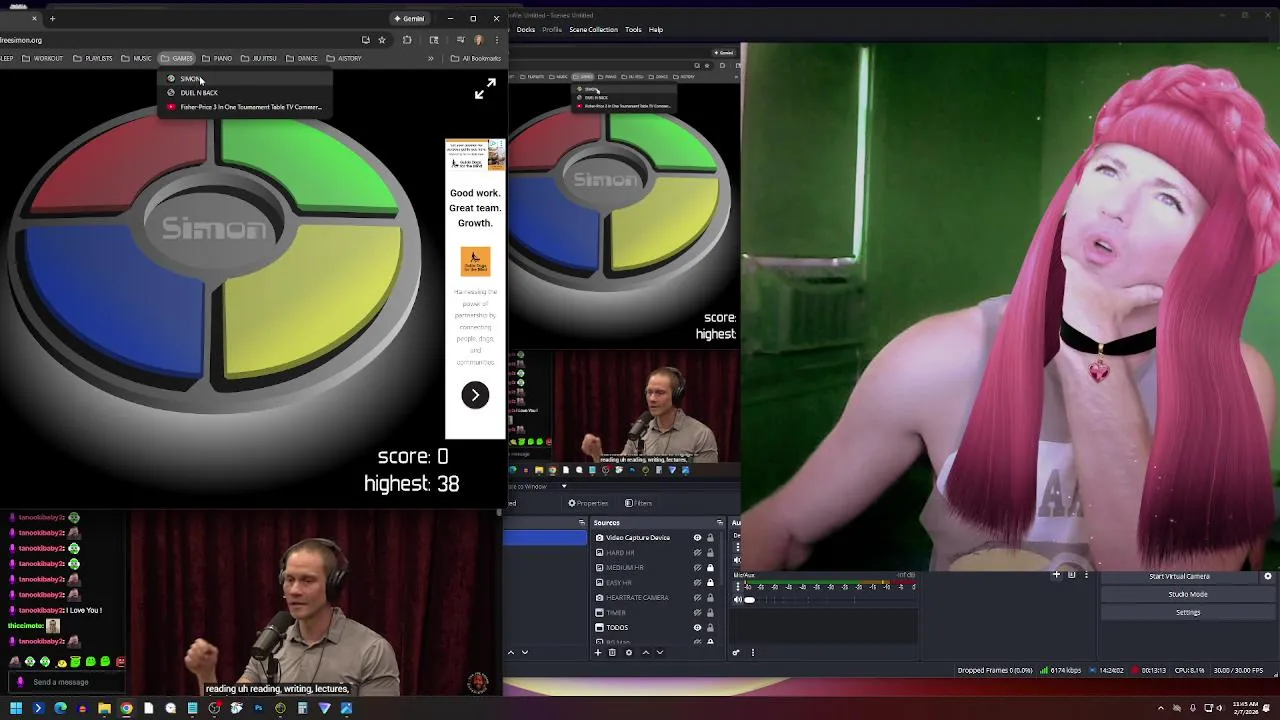Expand hidden bookmarks with the chevron
This screenshot has width=1280, height=720.
(431, 58)
